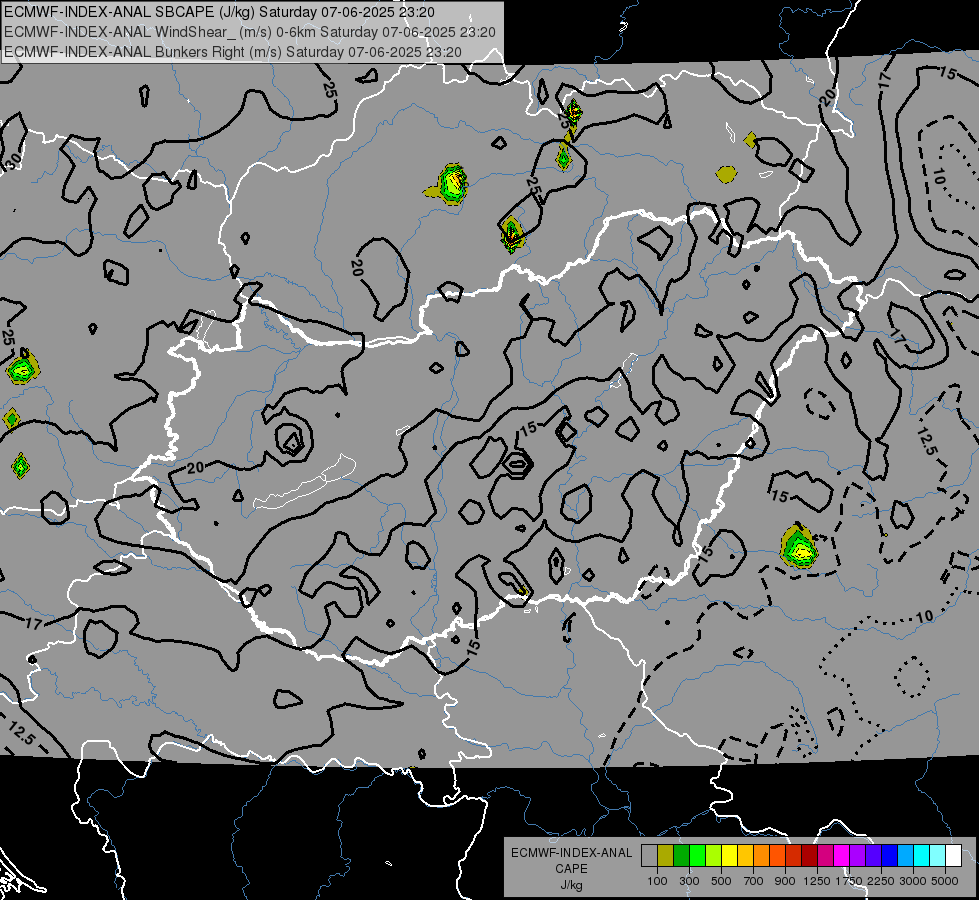Select the pale cyan legend swatch
This screenshot has width=979, height=900.
click(938, 855)
